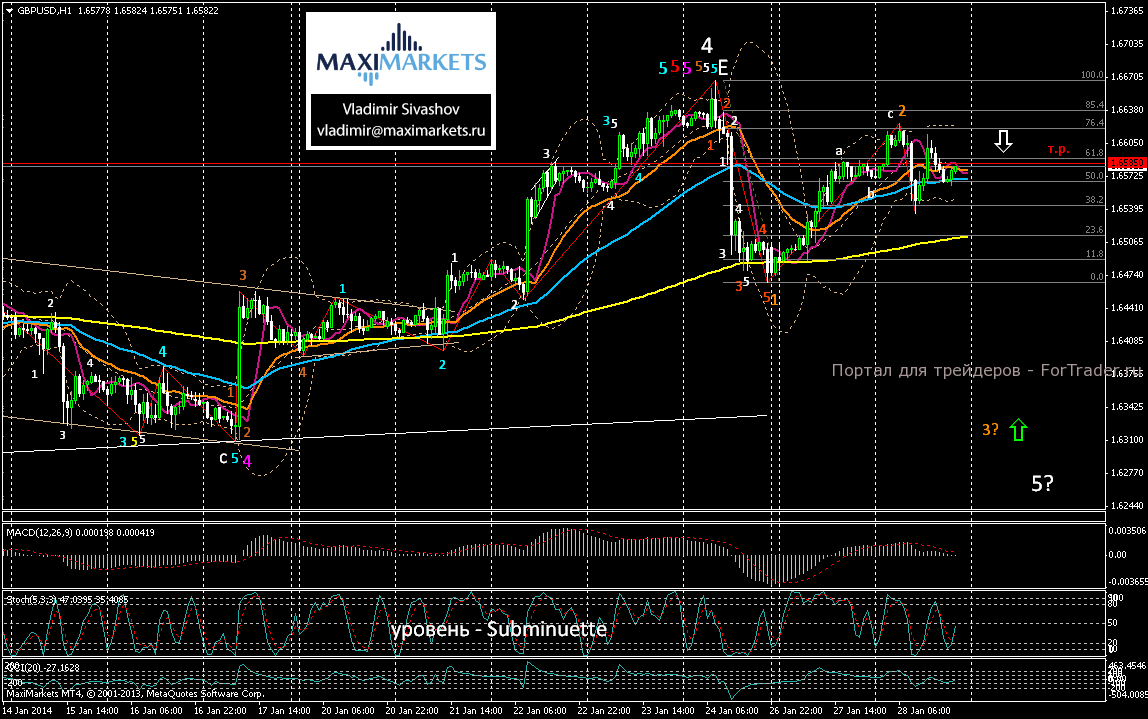The image size is (1148, 719).
Task: Select the Fibonacci 50.0 level label
Action: (x=1095, y=176)
